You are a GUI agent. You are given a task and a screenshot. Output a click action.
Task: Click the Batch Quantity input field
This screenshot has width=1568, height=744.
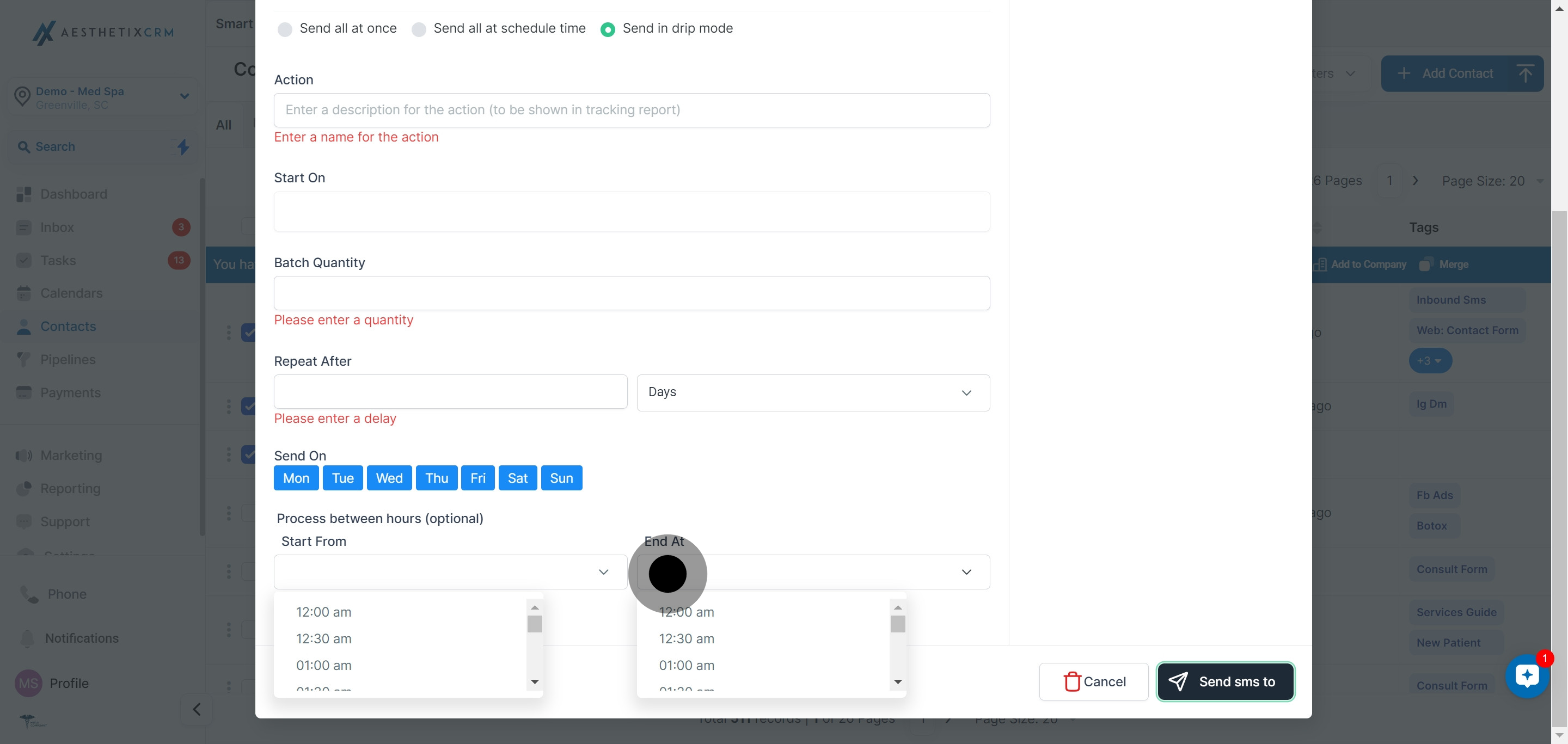631,293
